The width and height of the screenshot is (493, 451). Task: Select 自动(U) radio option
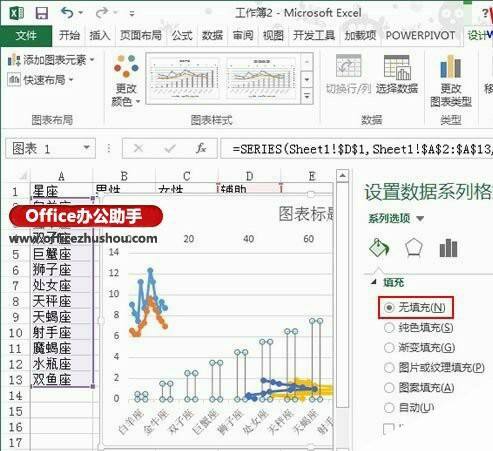click(x=409, y=407)
